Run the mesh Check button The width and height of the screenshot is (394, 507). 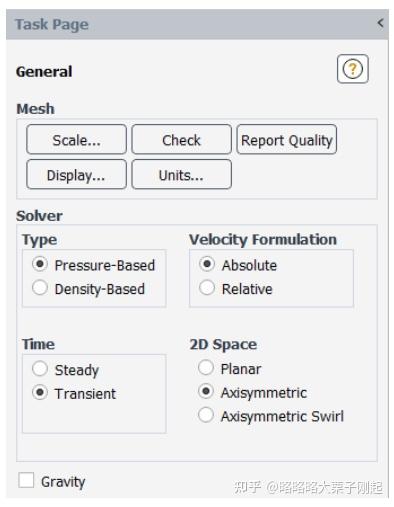[181, 140]
